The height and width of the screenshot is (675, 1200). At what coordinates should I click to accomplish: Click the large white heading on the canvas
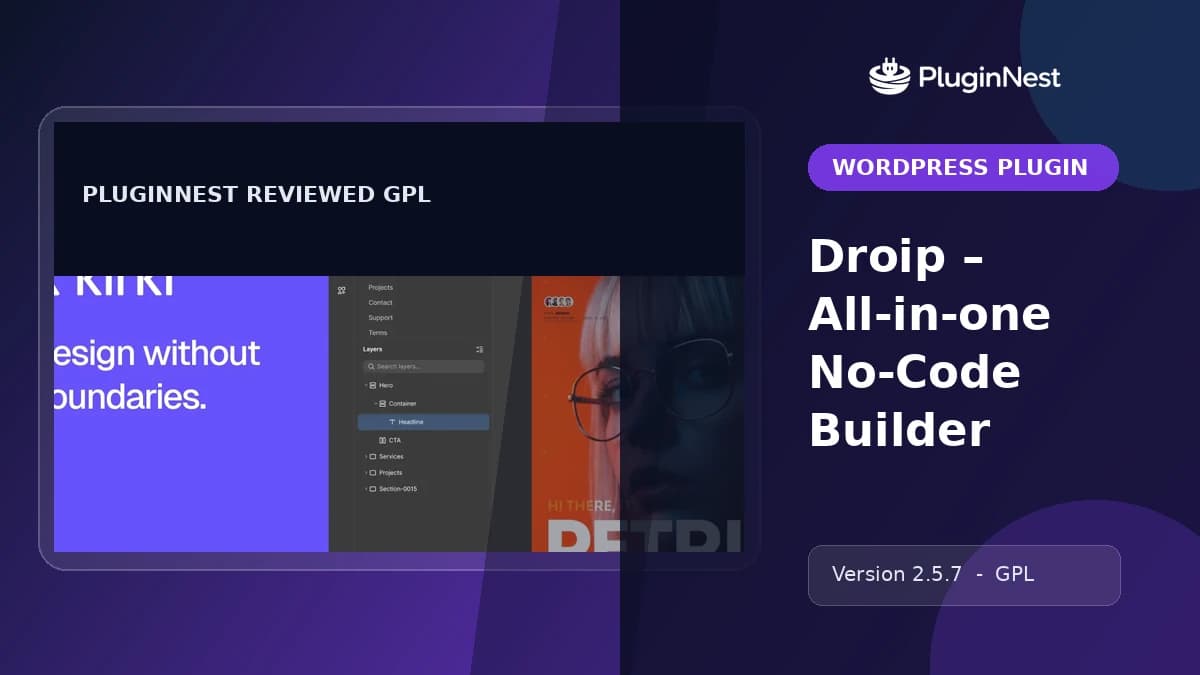pyautogui.click(x=645, y=535)
